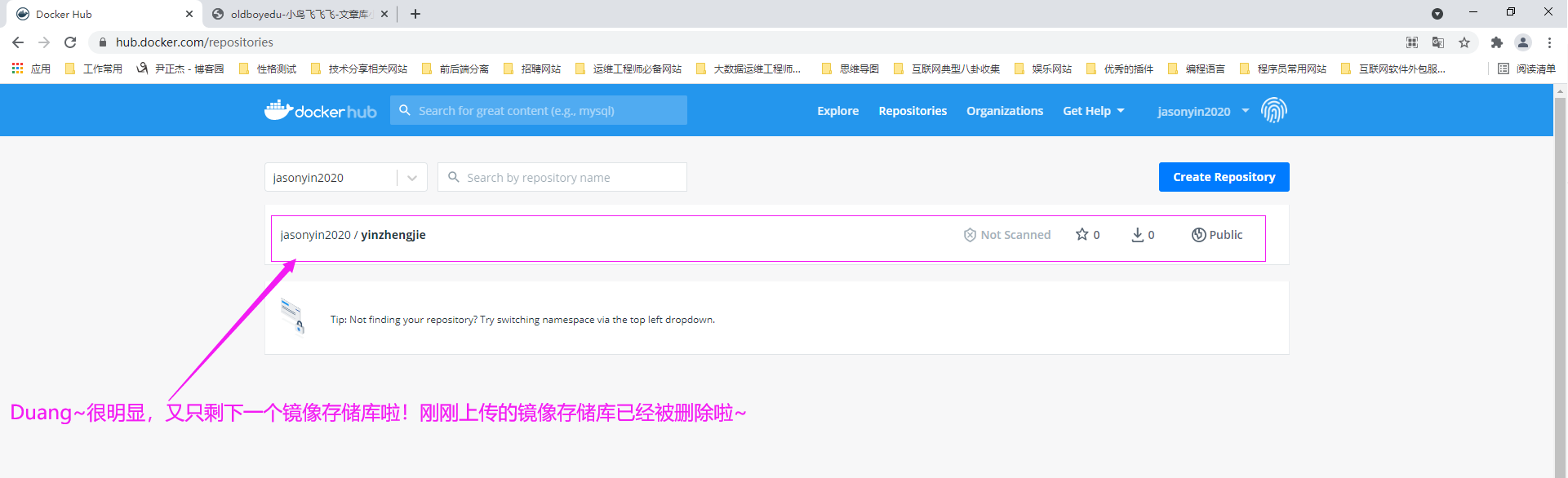Click the fingerprint avatar icon

1273,110
